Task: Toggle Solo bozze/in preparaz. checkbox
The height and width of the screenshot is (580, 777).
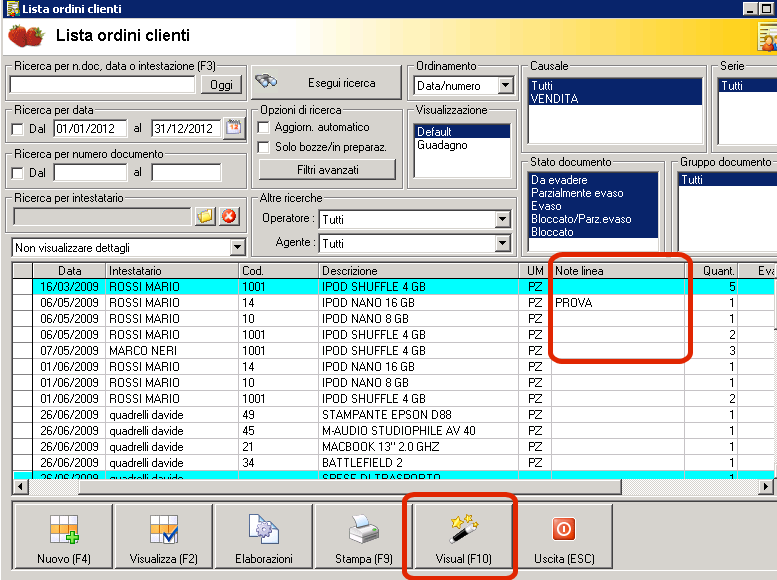Action: click(x=264, y=147)
